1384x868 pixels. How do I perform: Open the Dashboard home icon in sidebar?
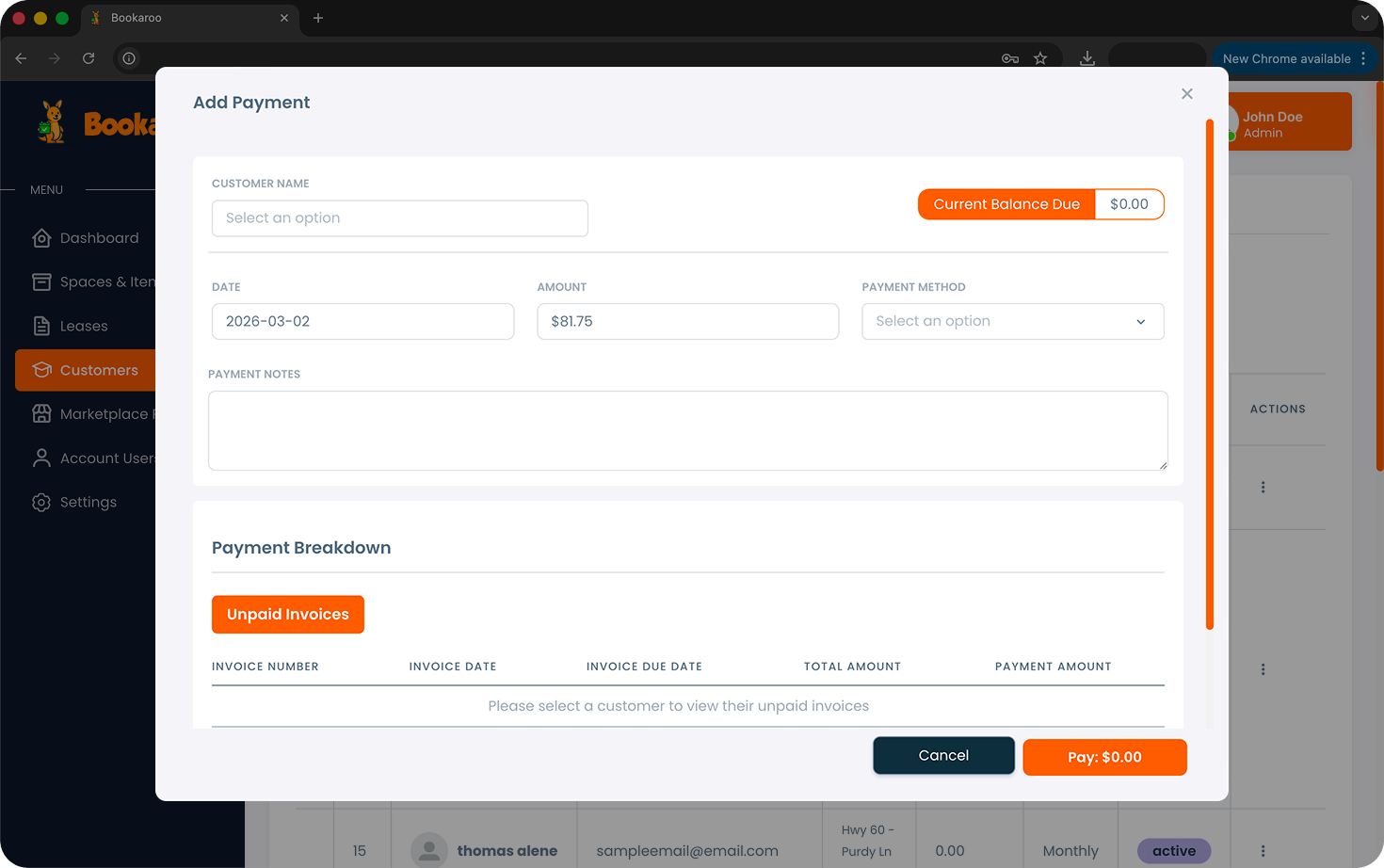pos(41,238)
